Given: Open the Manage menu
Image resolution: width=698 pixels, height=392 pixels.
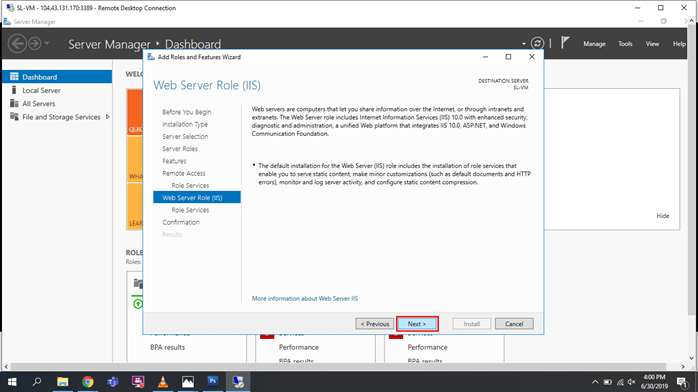Looking at the screenshot, I should (x=594, y=44).
